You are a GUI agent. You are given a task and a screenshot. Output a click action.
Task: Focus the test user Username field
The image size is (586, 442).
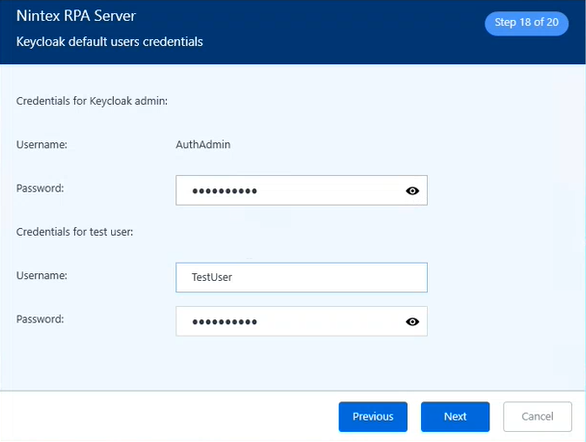pyautogui.click(x=302, y=277)
